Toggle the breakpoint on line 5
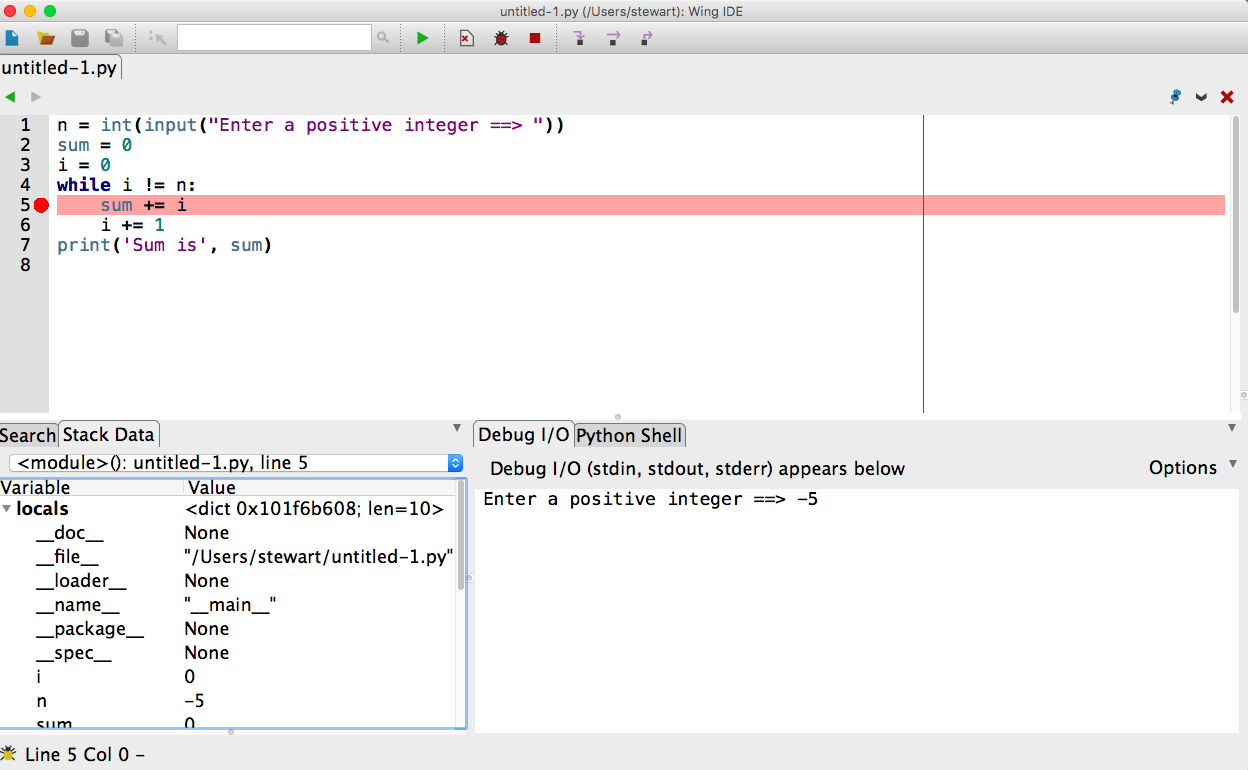The height and width of the screenshot is (770, 1248). click(40, 205)
